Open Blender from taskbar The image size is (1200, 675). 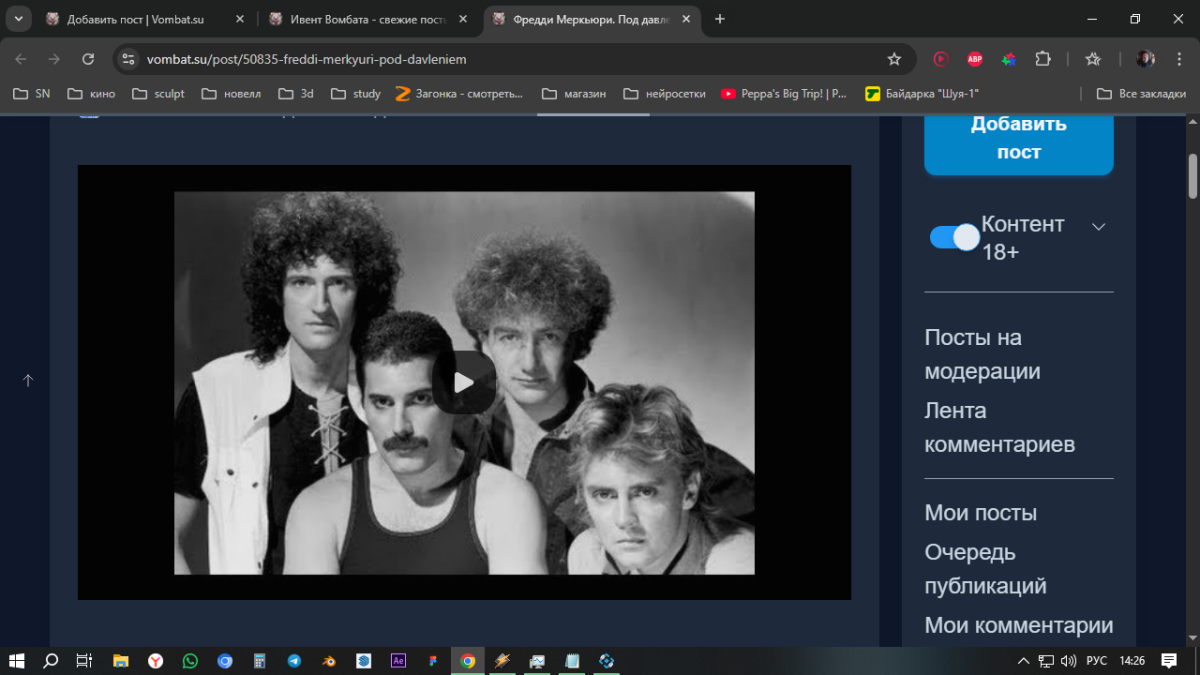(329, 661)
